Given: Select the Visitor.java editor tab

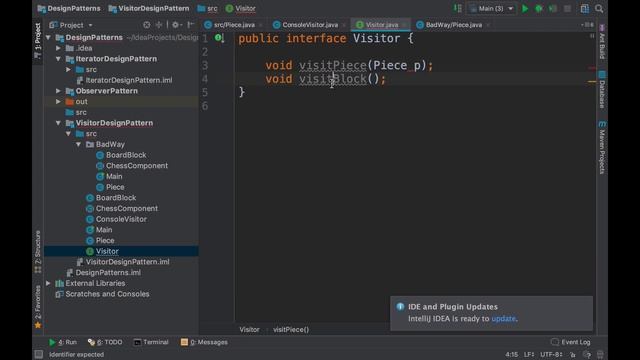Looking at the screenshot, I should 381,25.
